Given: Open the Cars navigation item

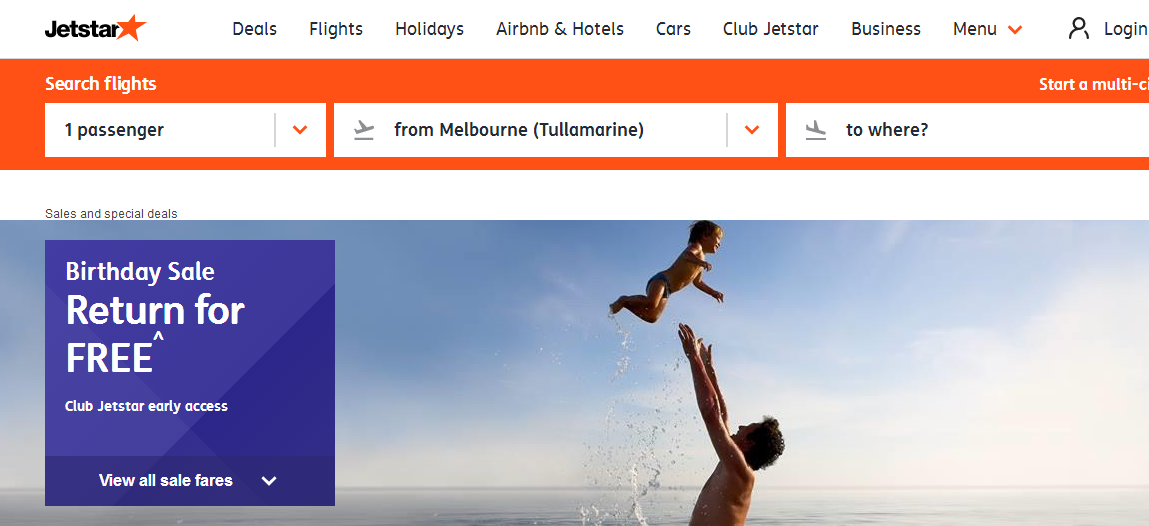Looking at the screenshot, I should point(673,29).
